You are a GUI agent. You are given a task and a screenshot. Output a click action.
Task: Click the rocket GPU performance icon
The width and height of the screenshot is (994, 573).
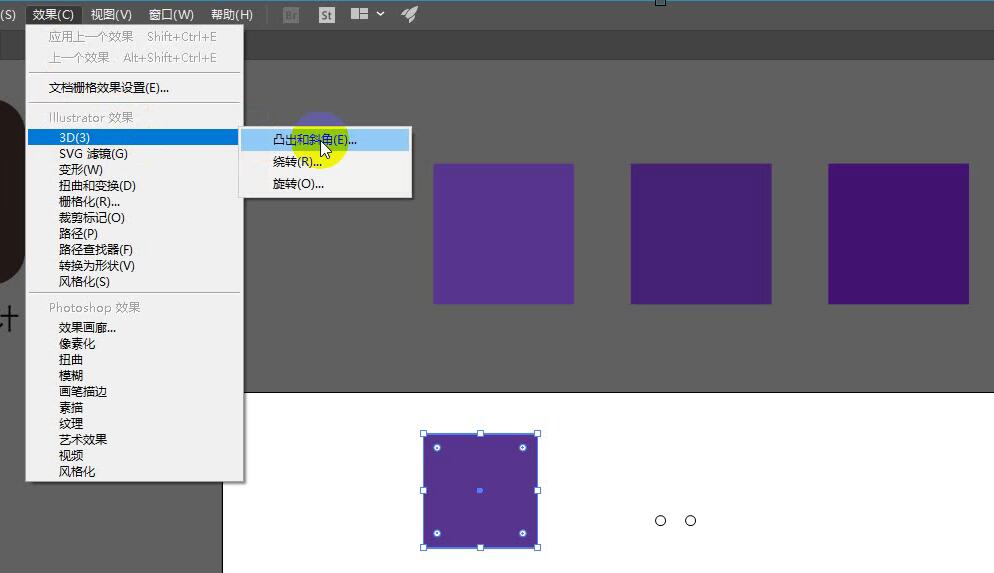pyautogui.click(x=410, y=14)
